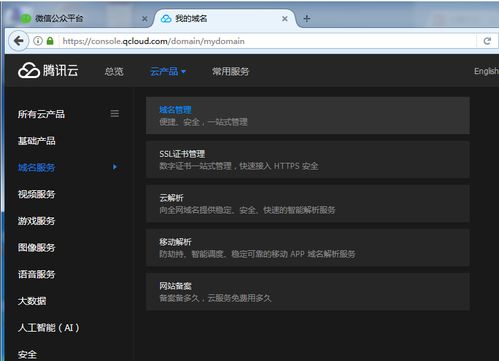
Task: Select 视频服务 in the sidebar
Action: [x=37, y=194]
